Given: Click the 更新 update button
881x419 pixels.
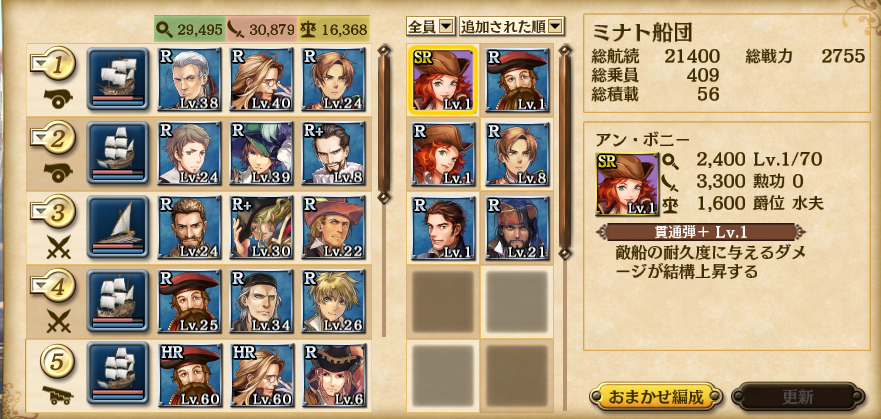Looking at the screenshot, I should tap(797, 397).
